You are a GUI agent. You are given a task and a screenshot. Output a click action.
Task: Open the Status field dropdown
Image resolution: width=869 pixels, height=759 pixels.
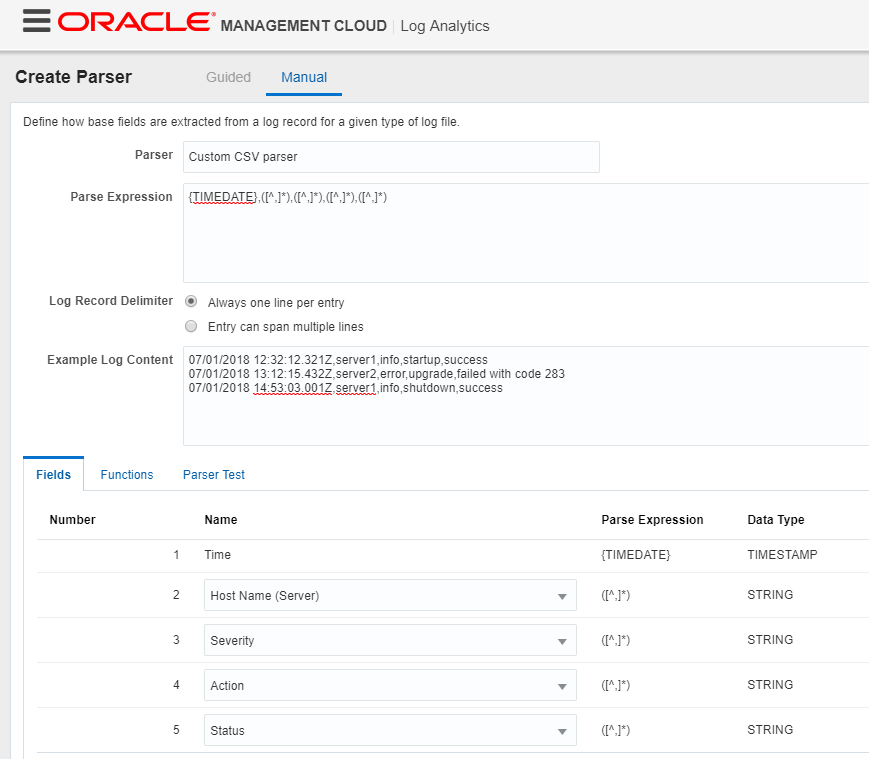(x=390, y=730)
